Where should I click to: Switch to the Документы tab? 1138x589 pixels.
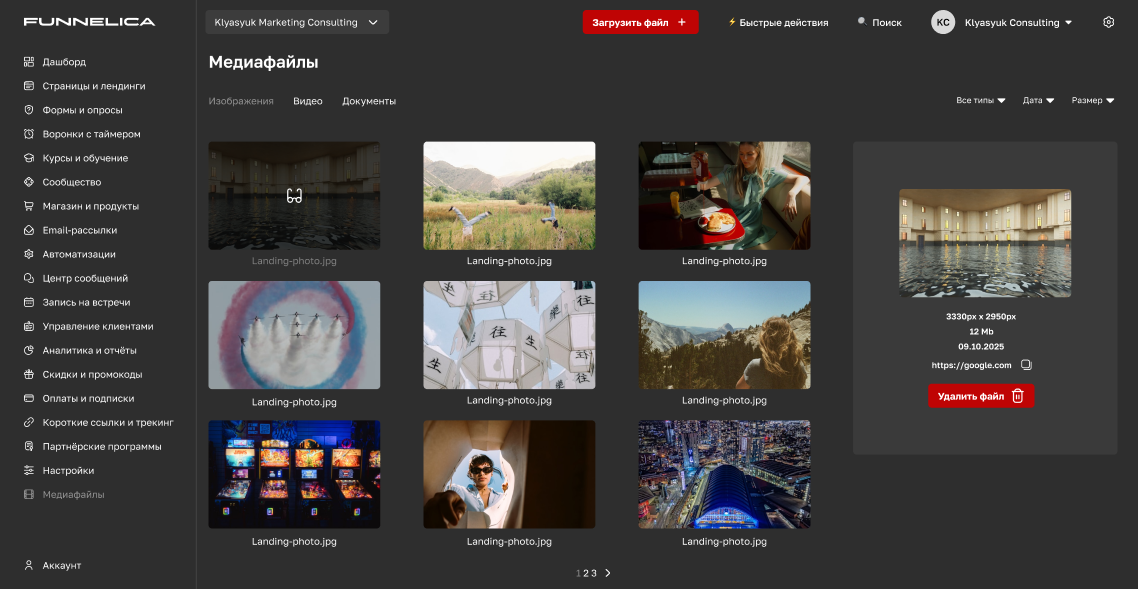click(369, 102)
